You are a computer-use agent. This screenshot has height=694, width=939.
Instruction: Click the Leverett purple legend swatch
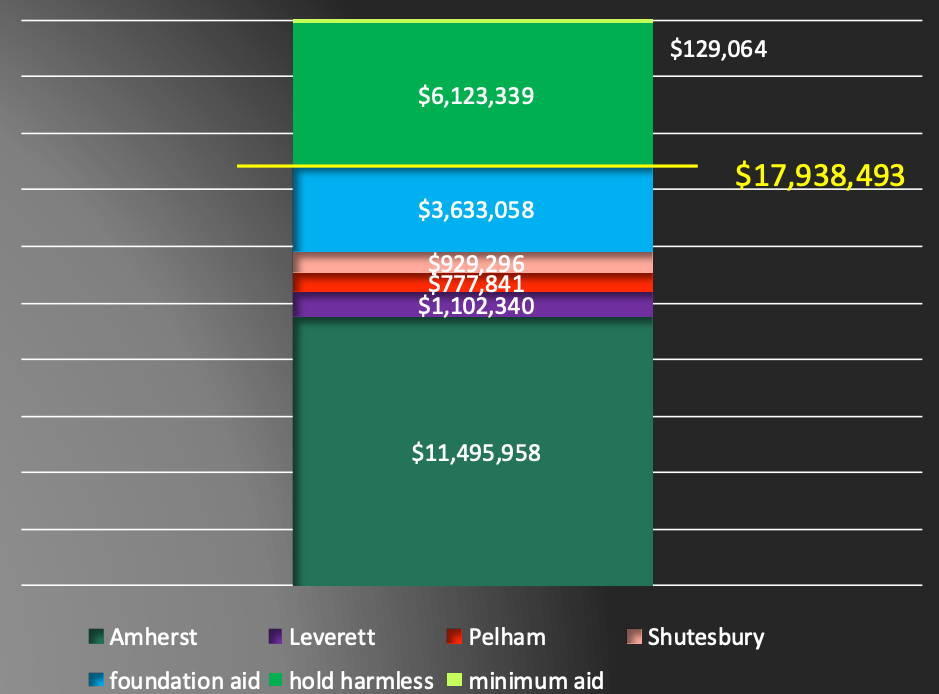273,637
